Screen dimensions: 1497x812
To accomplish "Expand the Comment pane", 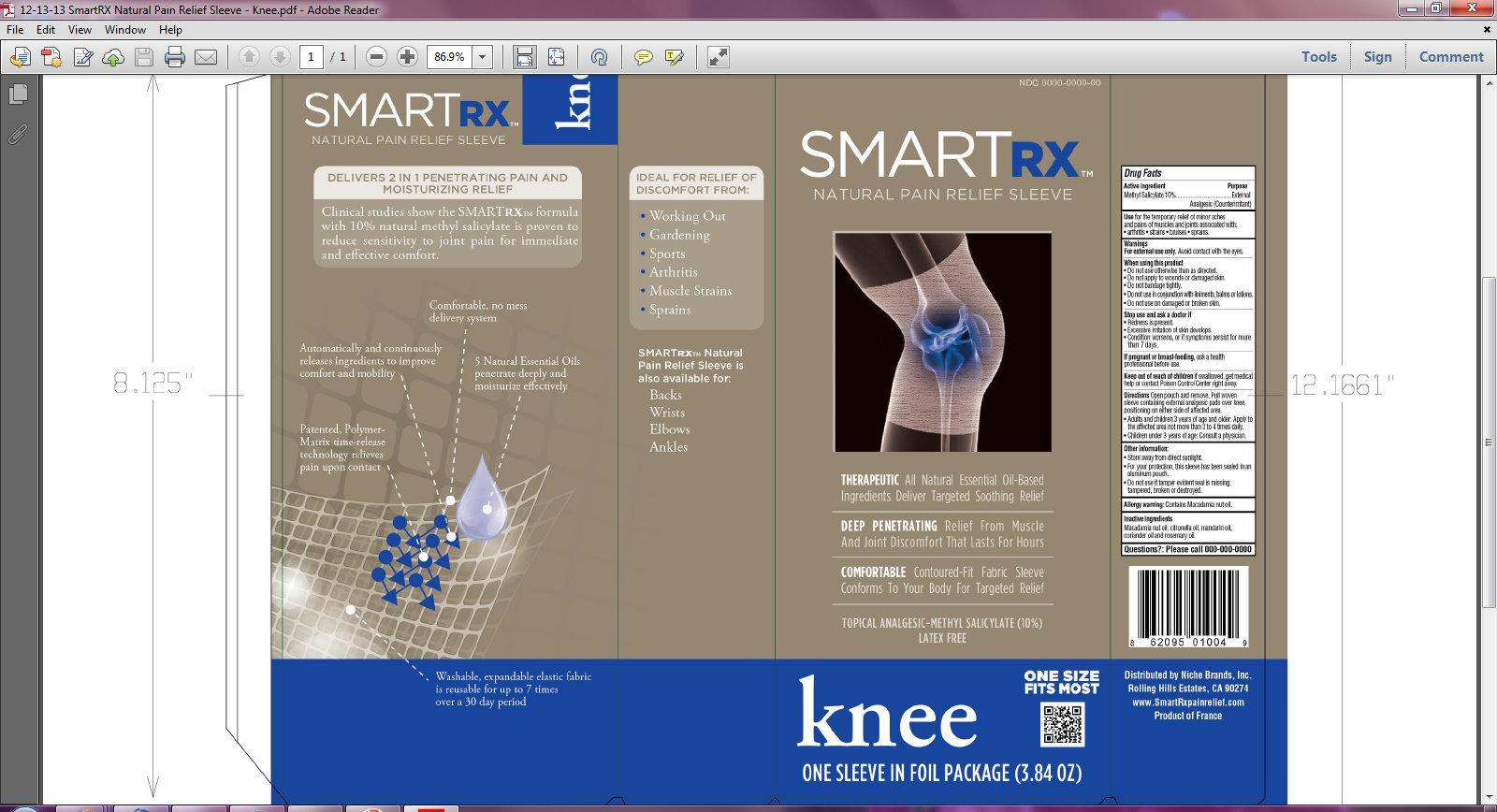I will pyautogui.click(x=1450, y=57).
